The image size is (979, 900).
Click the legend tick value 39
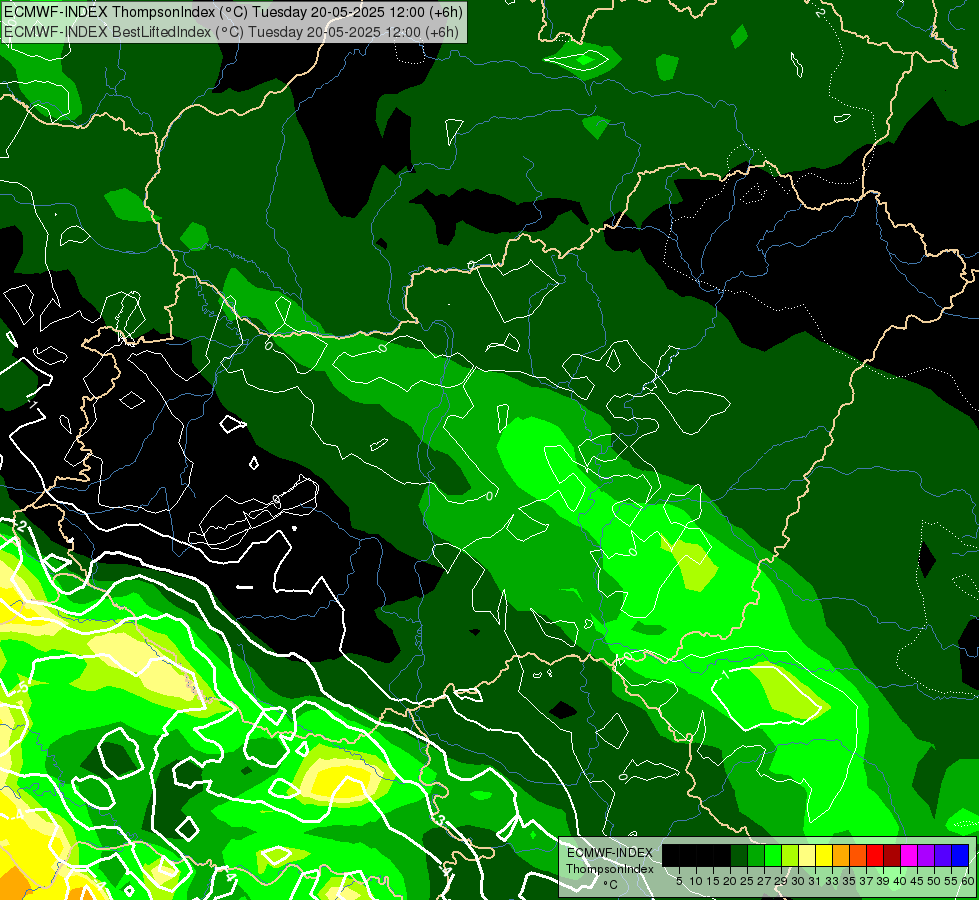click(883, 881)
